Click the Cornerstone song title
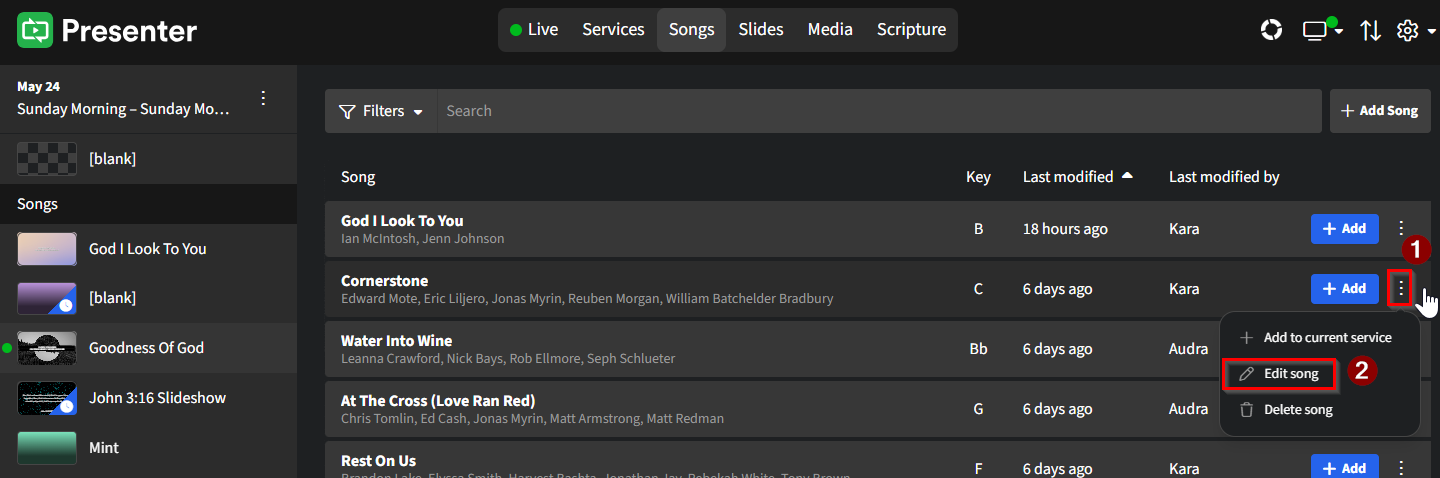This screenshot has height=478, width=1440. (x=384, y=281)
